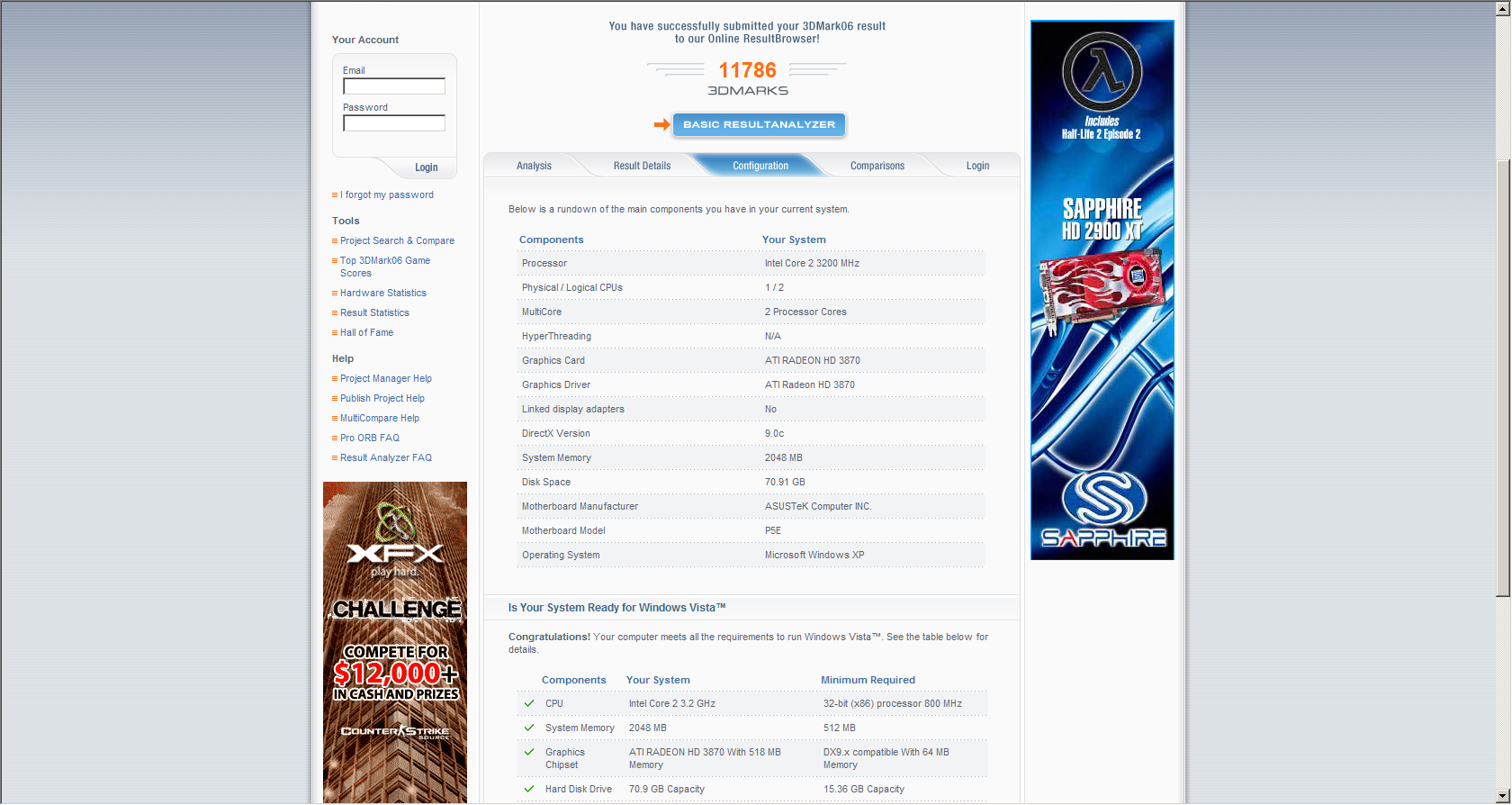Switch to the Comparisons tab
This screenshot has width=1512, height=805.
coord(877,166)
